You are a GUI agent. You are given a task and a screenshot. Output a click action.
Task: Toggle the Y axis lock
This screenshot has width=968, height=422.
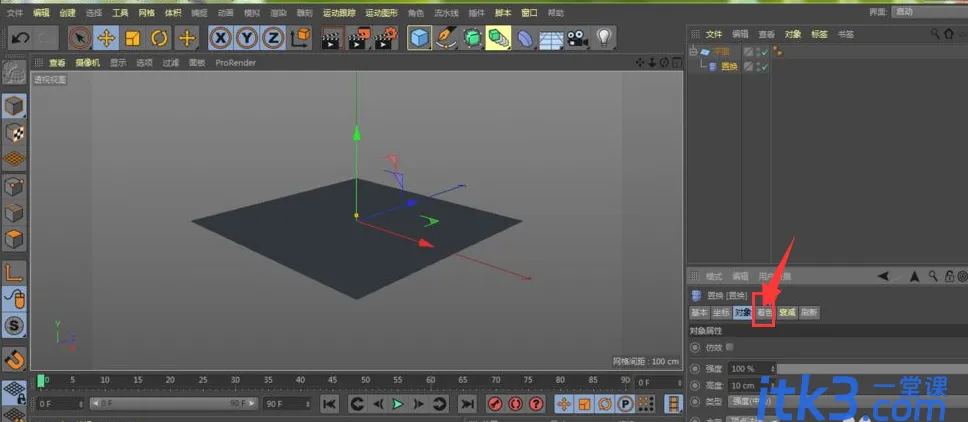[x=247, y=38]
